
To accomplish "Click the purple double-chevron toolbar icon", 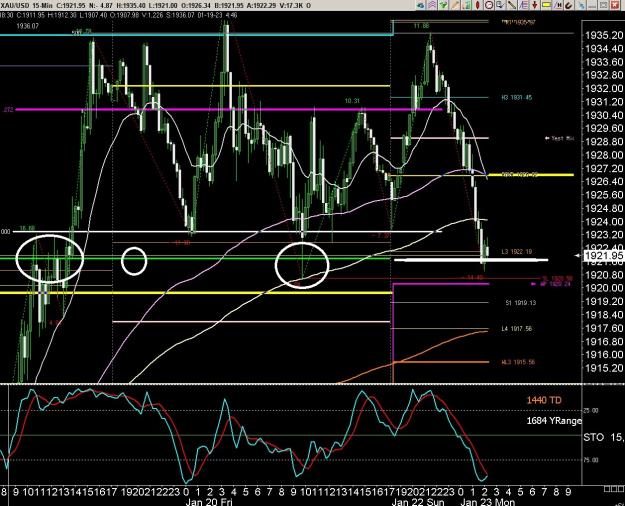I will [432, 5].
